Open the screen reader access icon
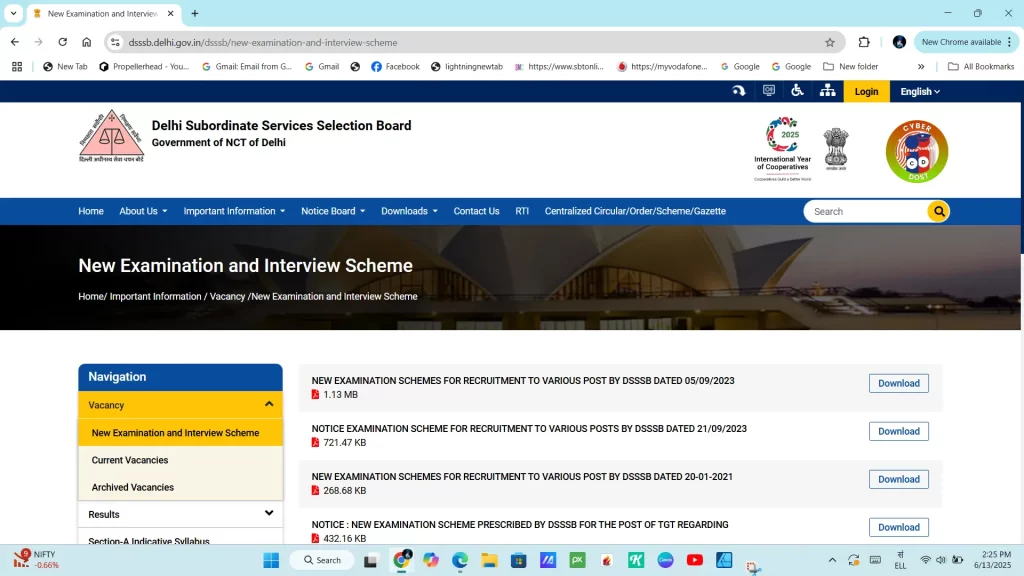1024x576 pixels. 768,91
